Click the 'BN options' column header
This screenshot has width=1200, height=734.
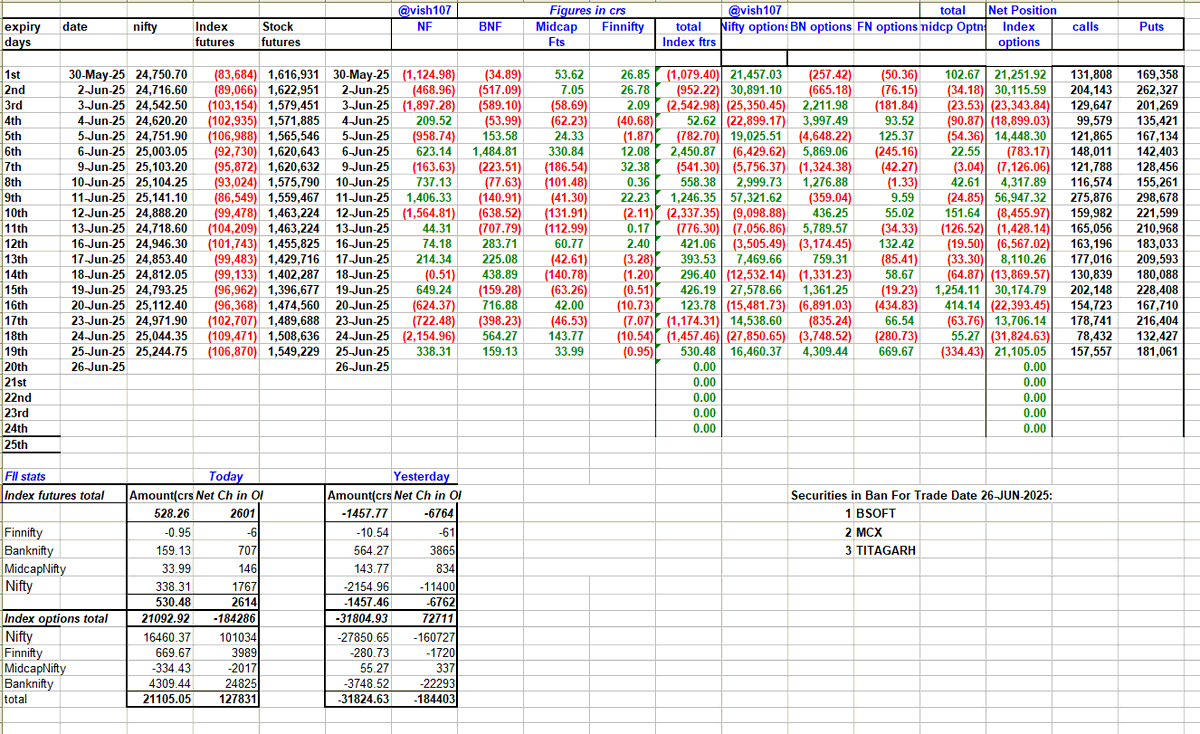click(x=821, y=27)
